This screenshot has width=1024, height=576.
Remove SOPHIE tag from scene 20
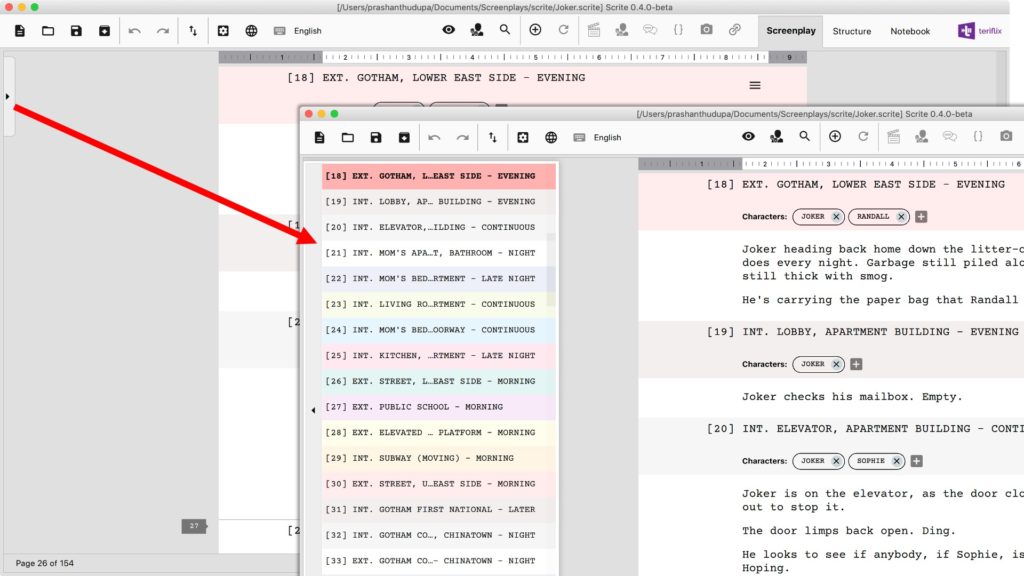[897, 461]
